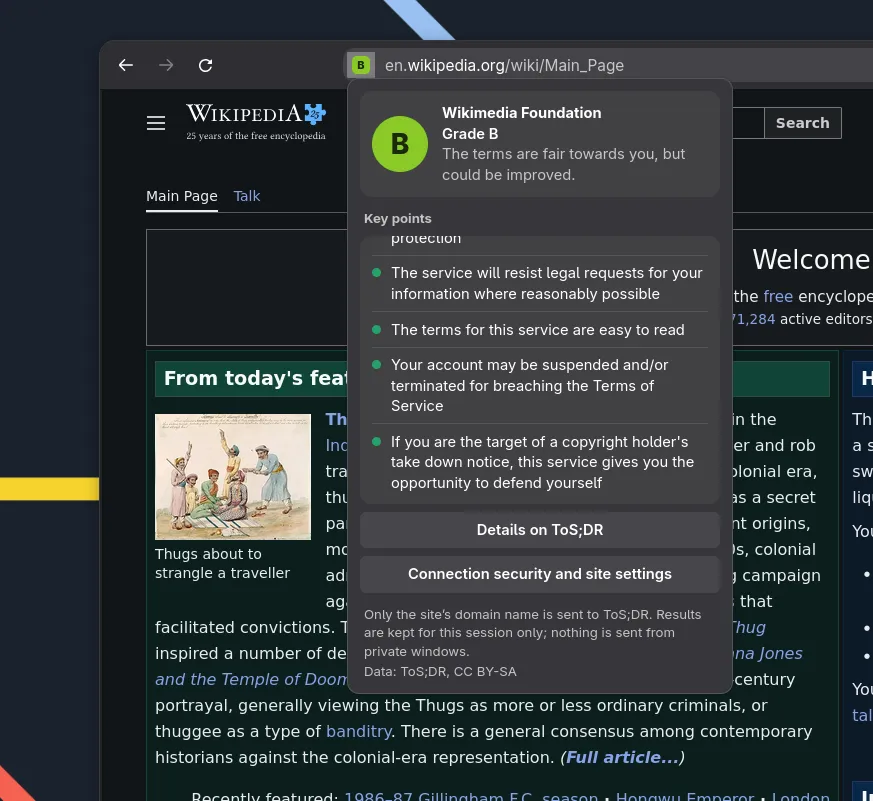Open the Temple of Doom link

[x=251, y=680]
